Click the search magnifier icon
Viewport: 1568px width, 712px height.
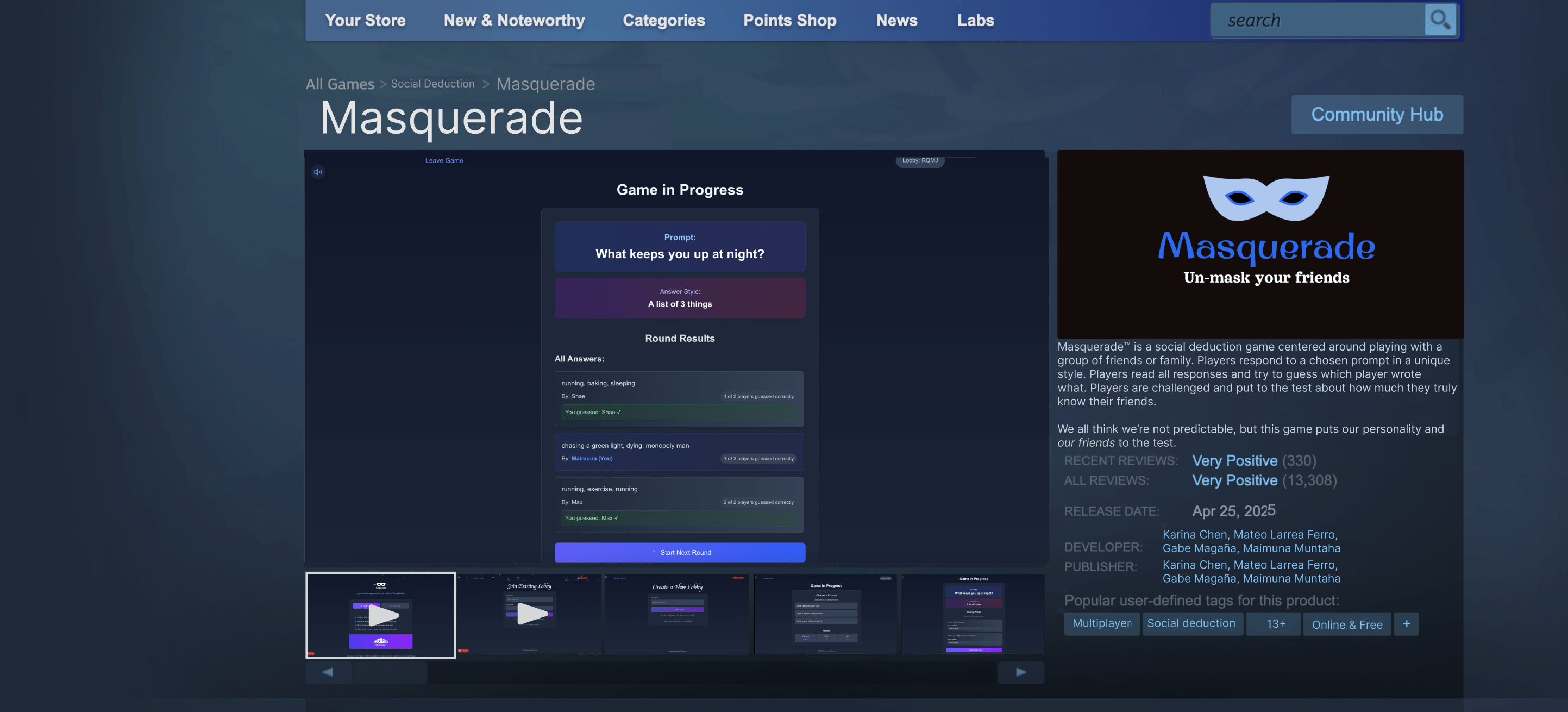1440,20
